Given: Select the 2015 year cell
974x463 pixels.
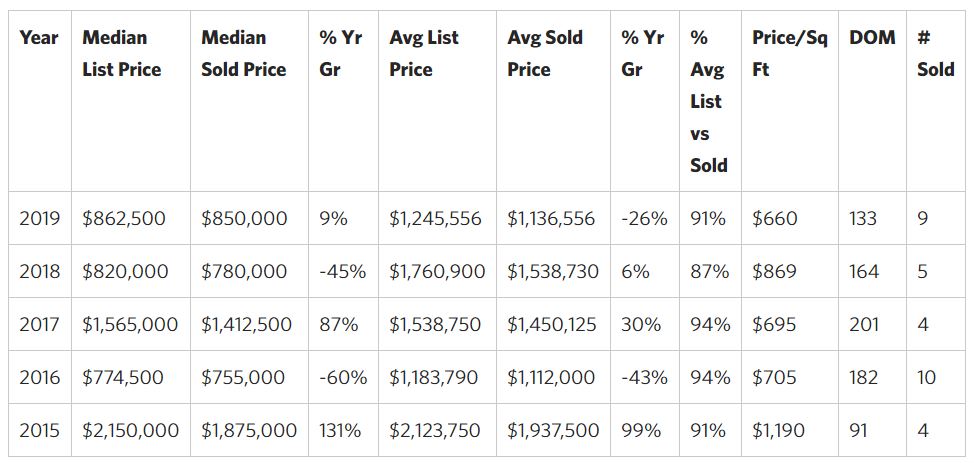Looking at the screenshot, I should pos(40,431).
